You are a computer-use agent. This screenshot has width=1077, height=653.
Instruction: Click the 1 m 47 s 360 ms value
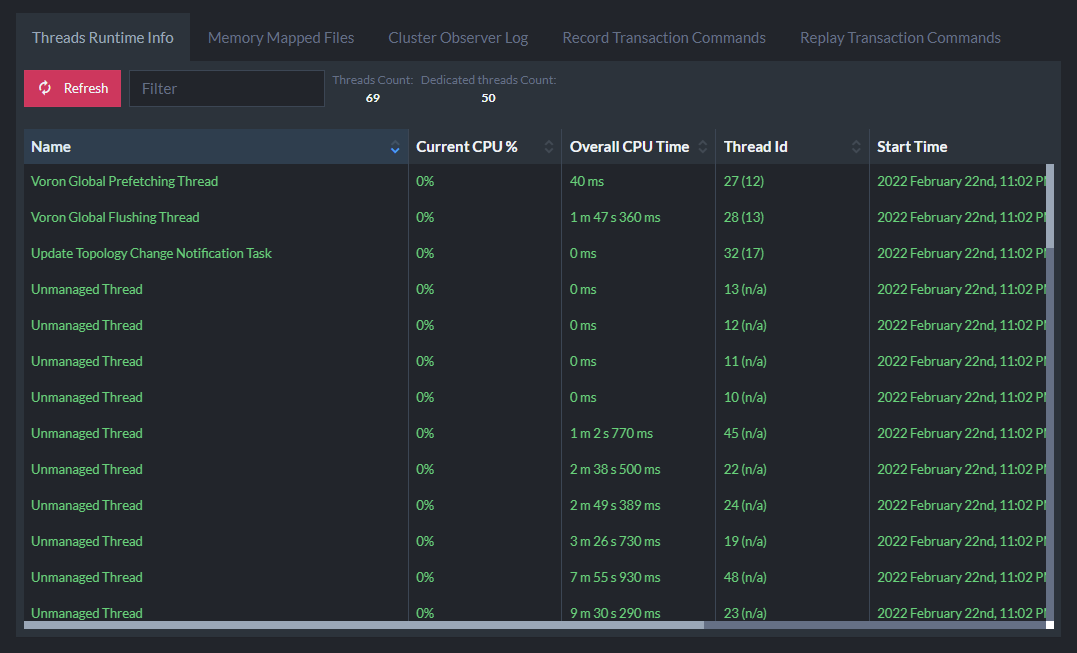pos(615,218)
